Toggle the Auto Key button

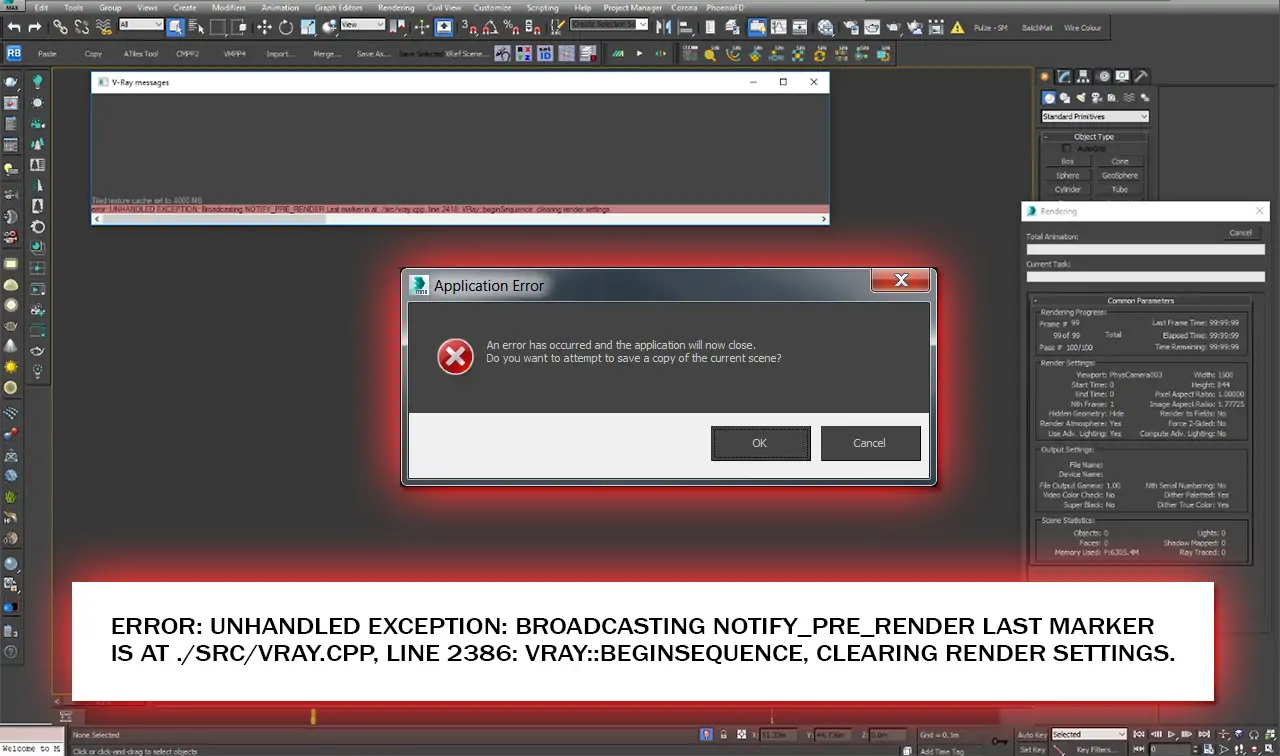1031,734
